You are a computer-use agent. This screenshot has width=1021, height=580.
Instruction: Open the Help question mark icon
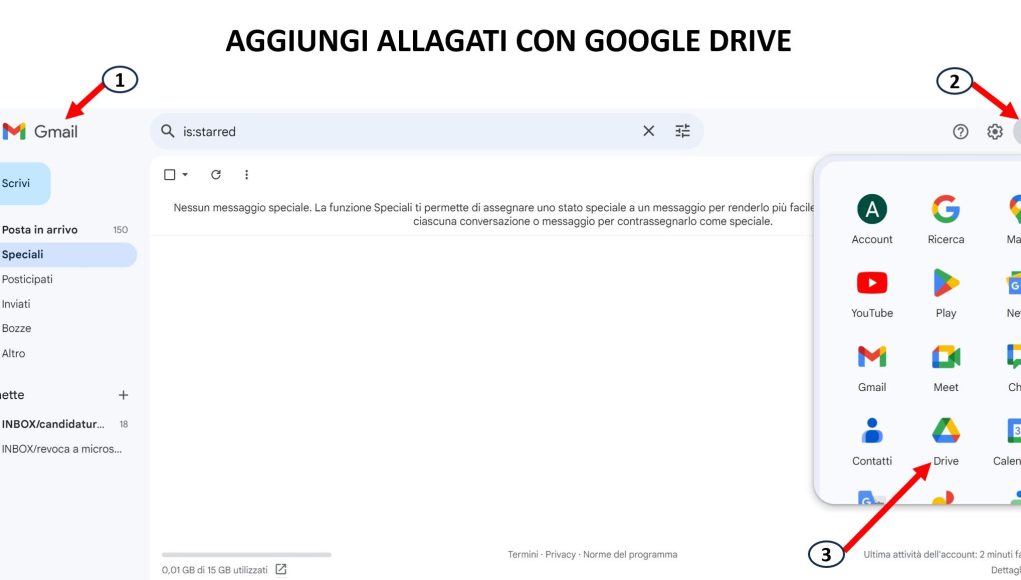click(x=960, y=131)
